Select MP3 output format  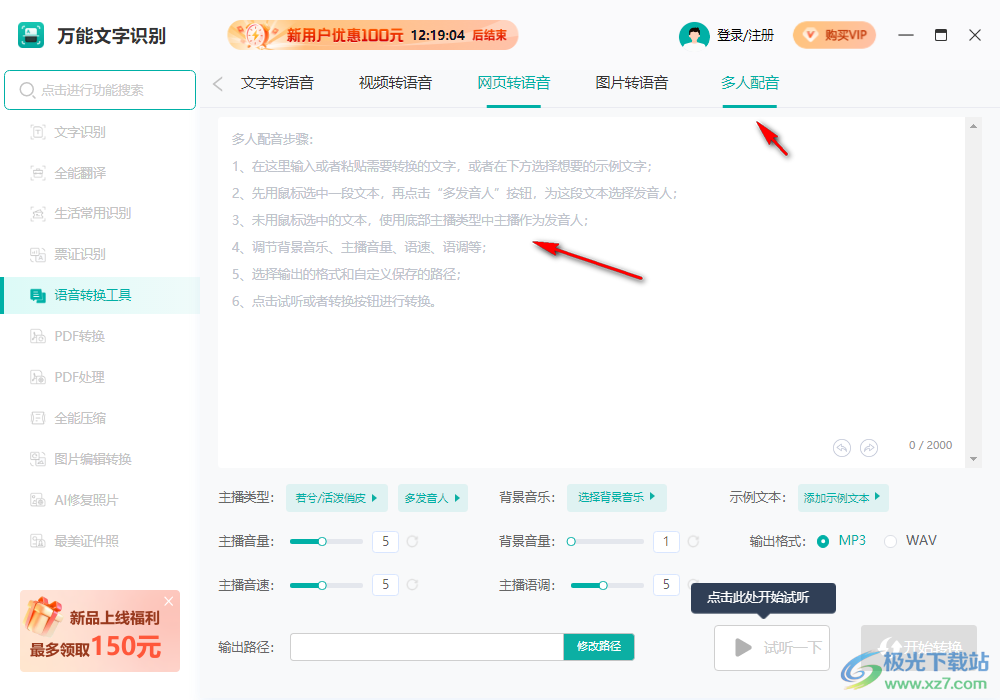[x=842, y=541]
